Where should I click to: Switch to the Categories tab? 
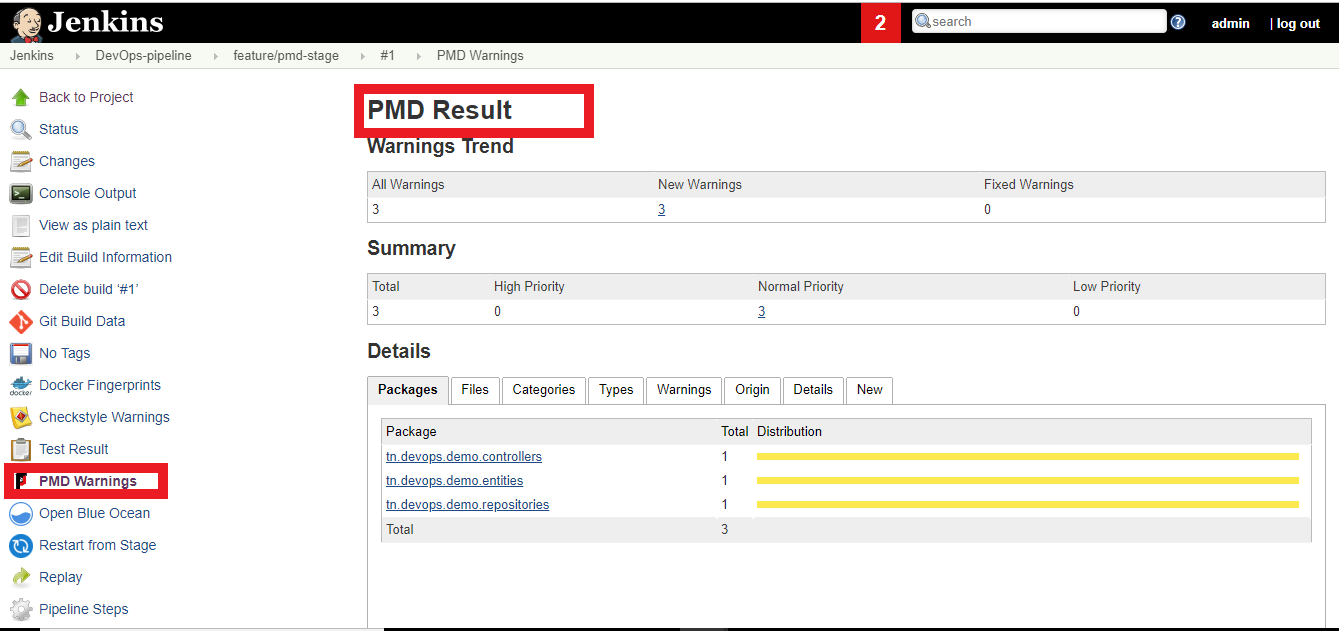coord(544,390)
